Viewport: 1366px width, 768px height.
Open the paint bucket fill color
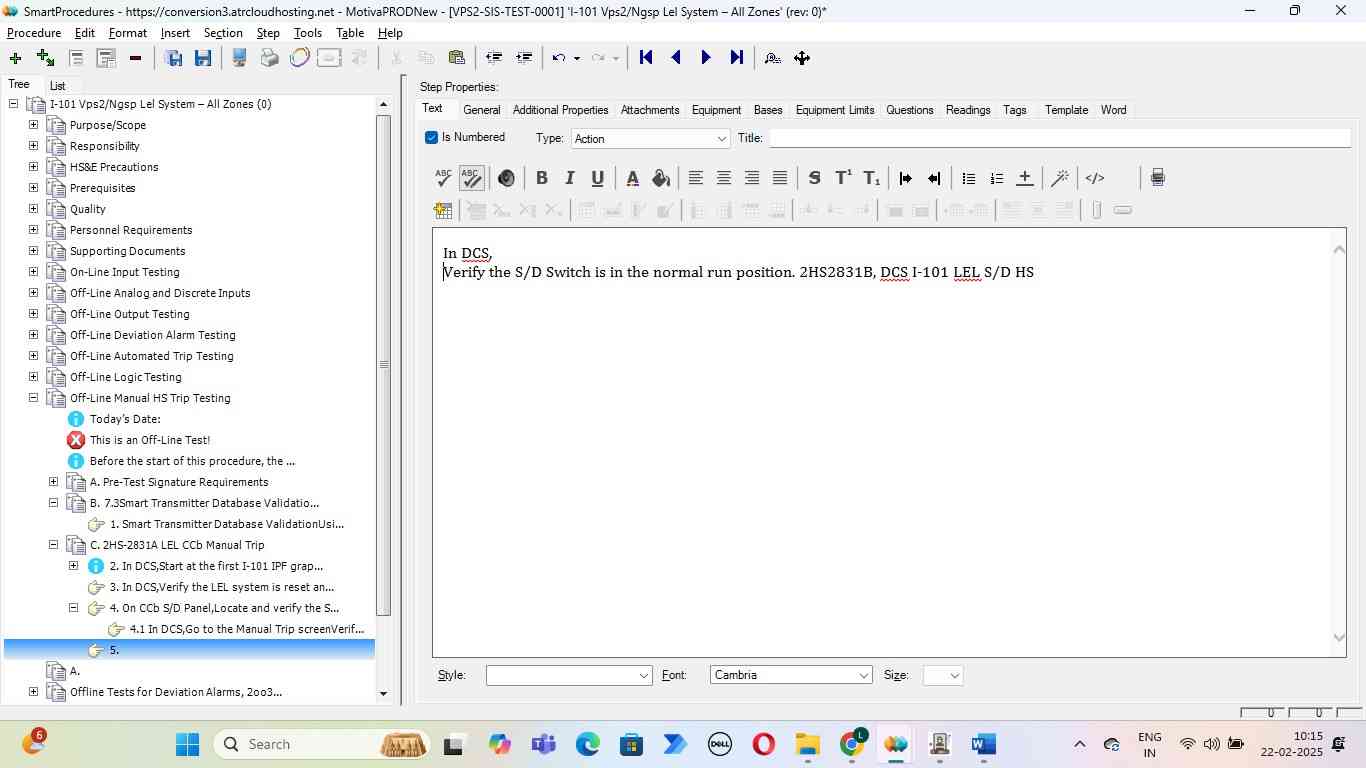point(660,178)
